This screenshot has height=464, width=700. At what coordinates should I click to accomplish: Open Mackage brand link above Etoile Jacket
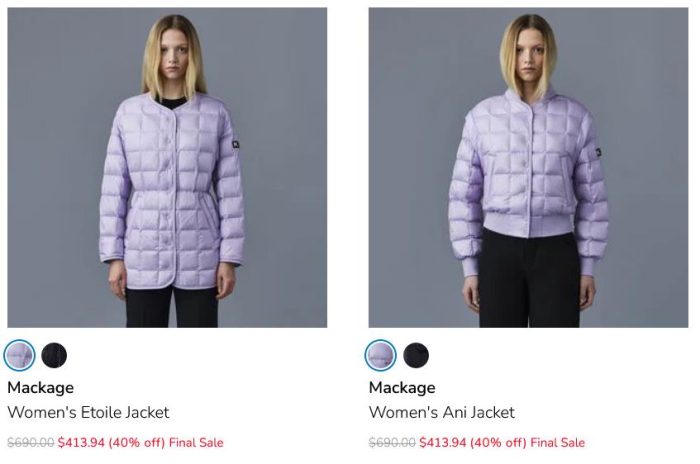click(41, 388)
